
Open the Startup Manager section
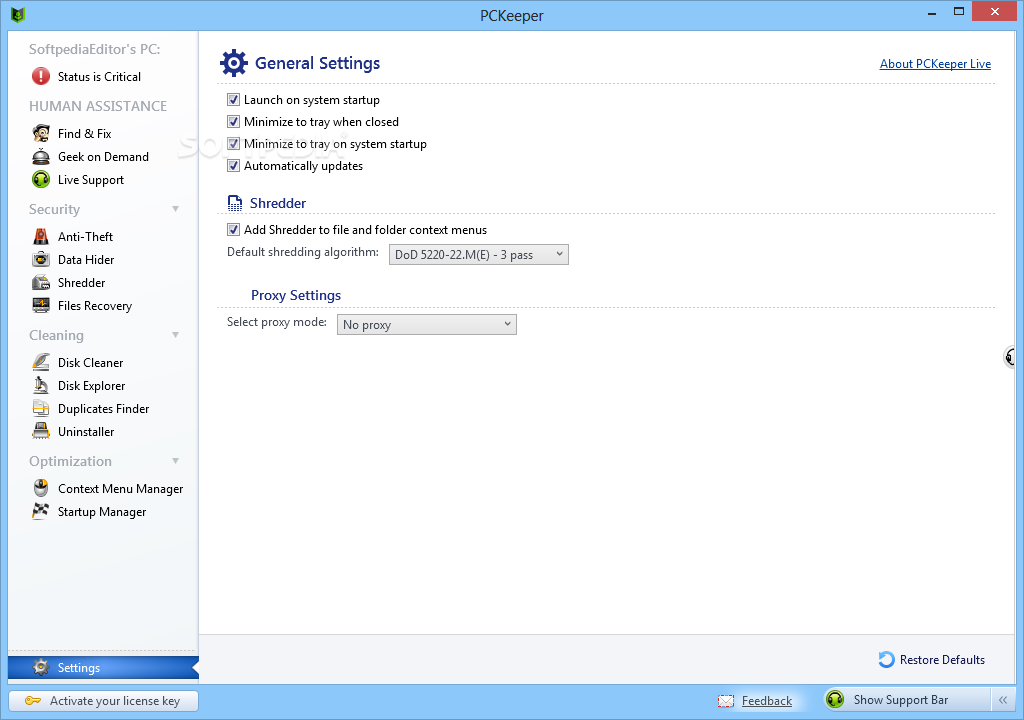pos(102,512)
